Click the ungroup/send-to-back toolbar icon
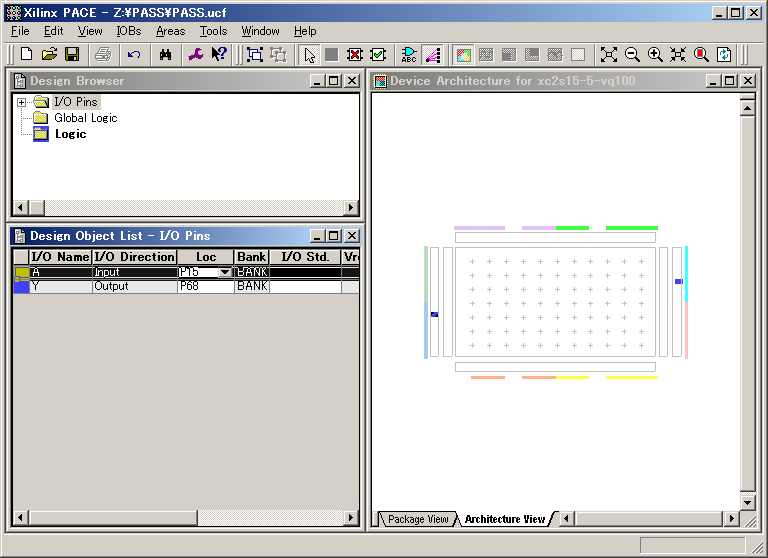768x558 pixels. tap(278, 54)
